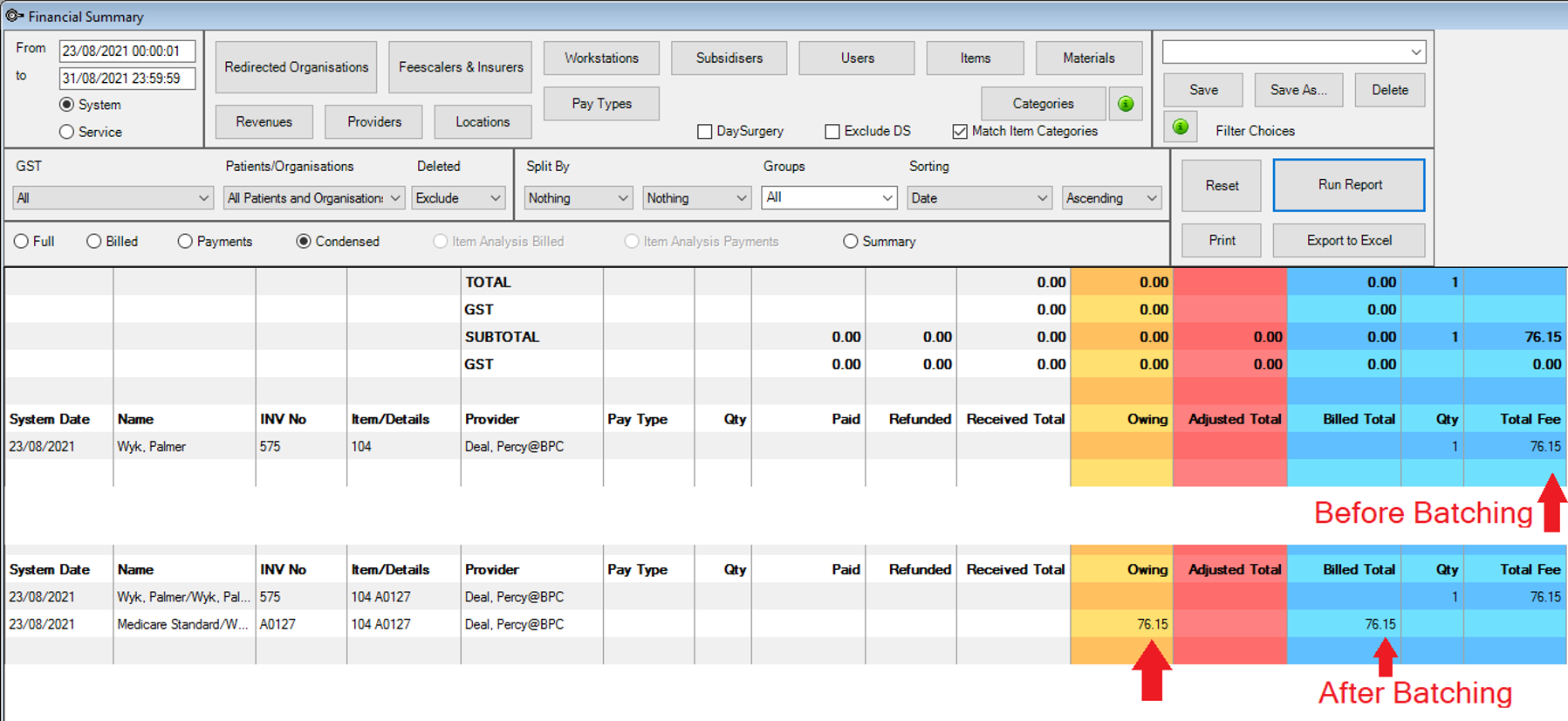Open the Deleted dropdown set to Exclude
1568x721 pixels.
[x=459, y=198]
